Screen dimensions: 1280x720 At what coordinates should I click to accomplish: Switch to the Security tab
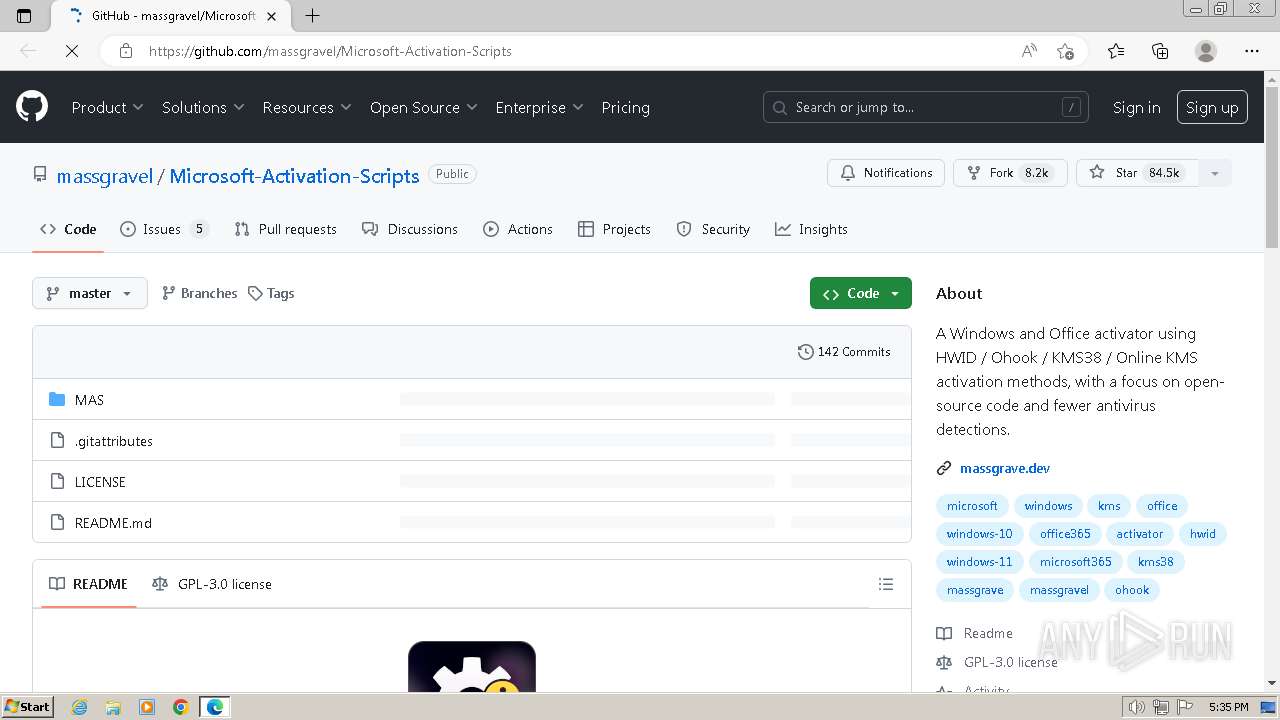point(713,229)
